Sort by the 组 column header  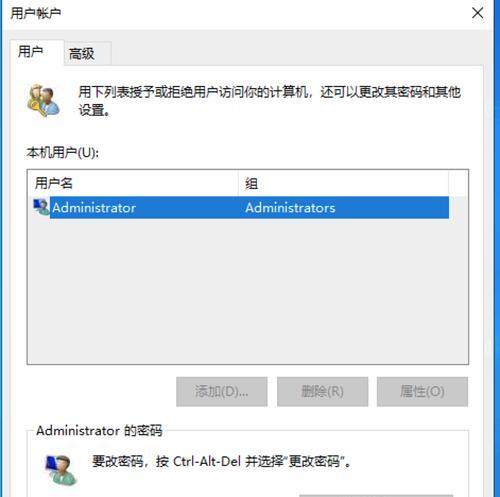[x=343, y=183]
